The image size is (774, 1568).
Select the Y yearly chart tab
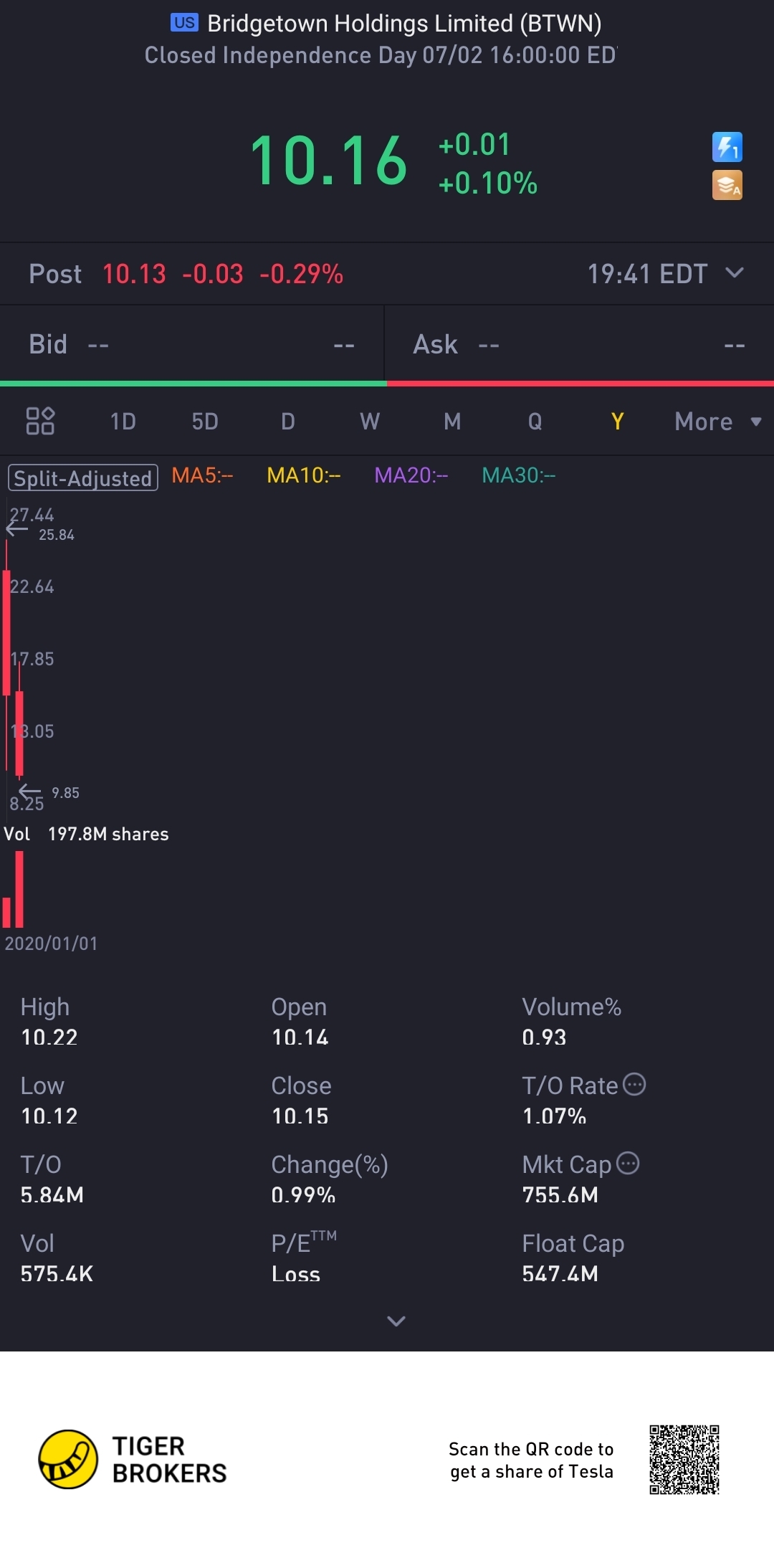[617, 422]
